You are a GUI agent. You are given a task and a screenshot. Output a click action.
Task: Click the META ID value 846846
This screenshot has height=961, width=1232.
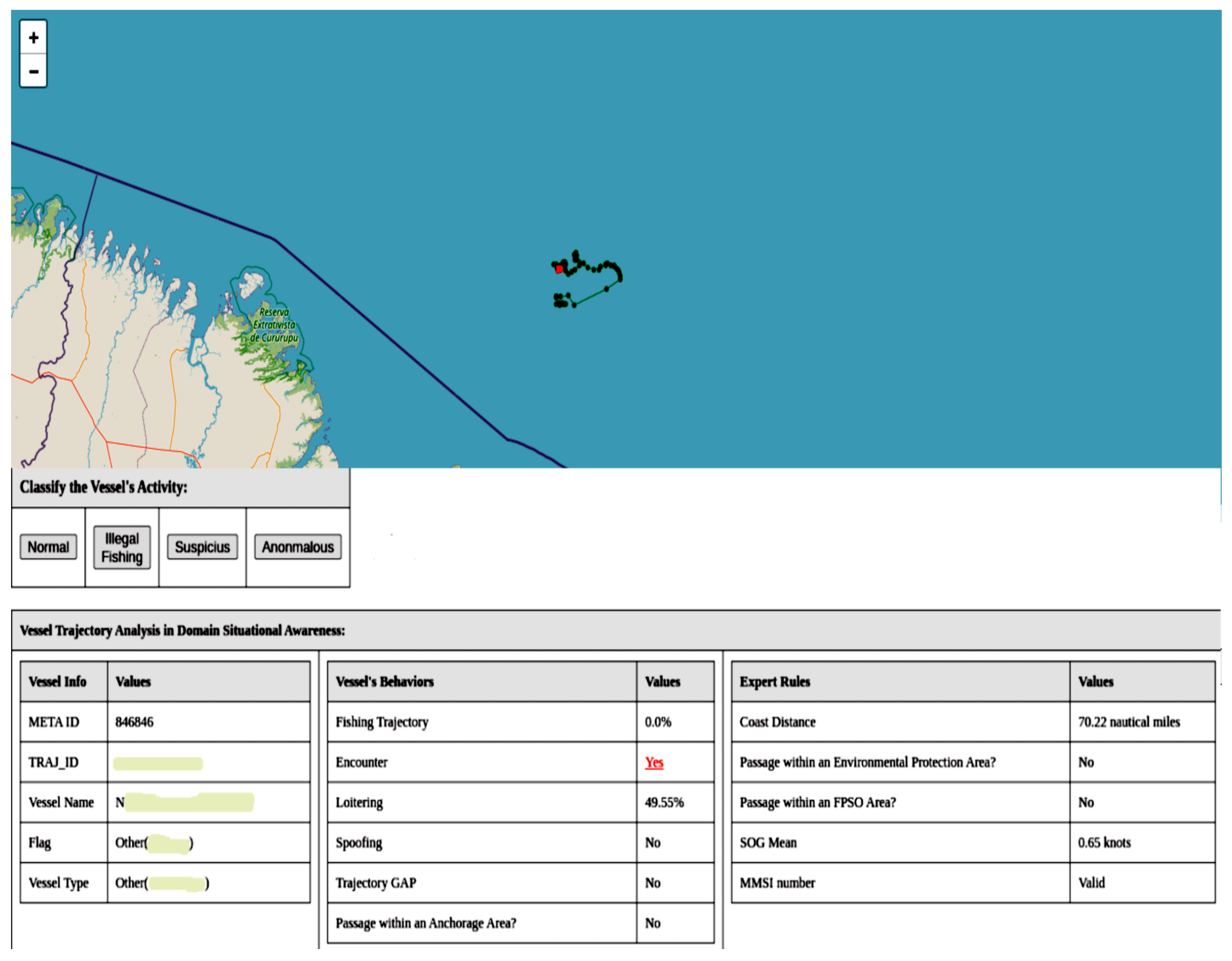[134, 722]
